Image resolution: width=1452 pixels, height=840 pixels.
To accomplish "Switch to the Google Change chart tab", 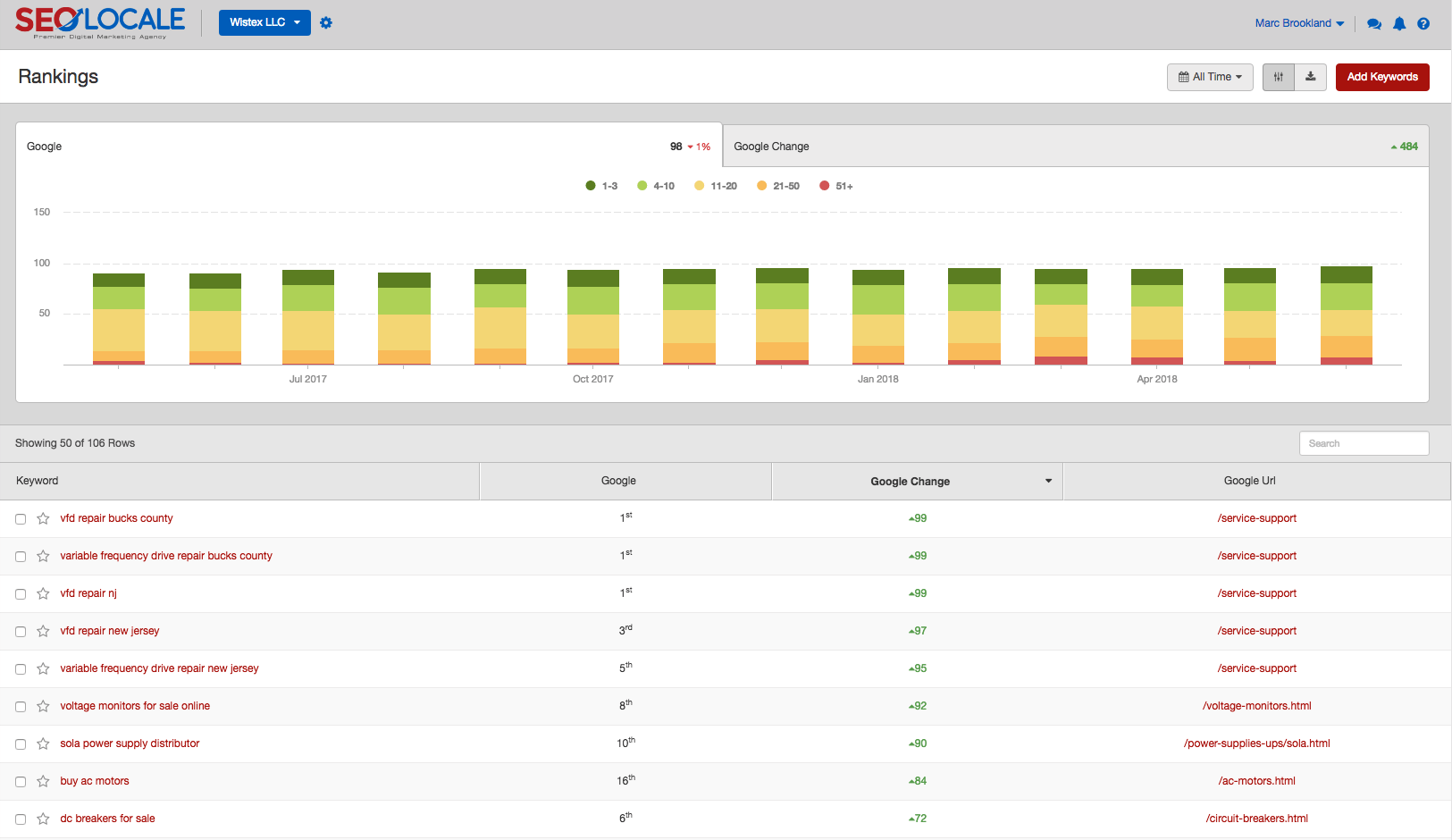I will coord(1076,146).
